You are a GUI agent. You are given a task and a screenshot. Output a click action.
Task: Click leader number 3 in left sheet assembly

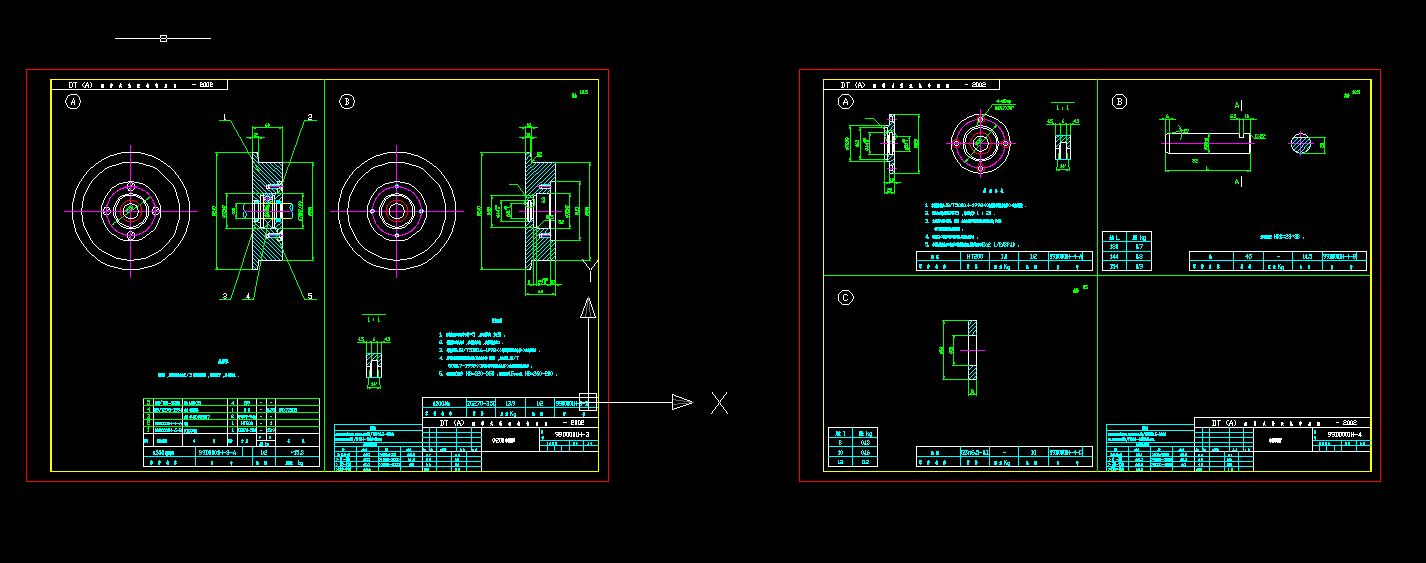click(226, 296)
